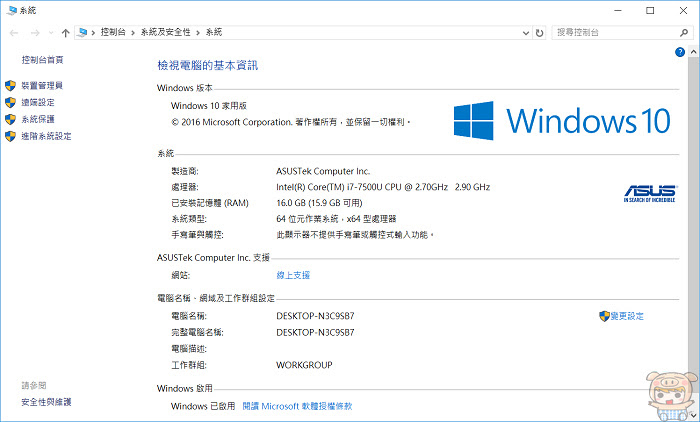Select WORKGROUP value text

[x=304, y=365]
